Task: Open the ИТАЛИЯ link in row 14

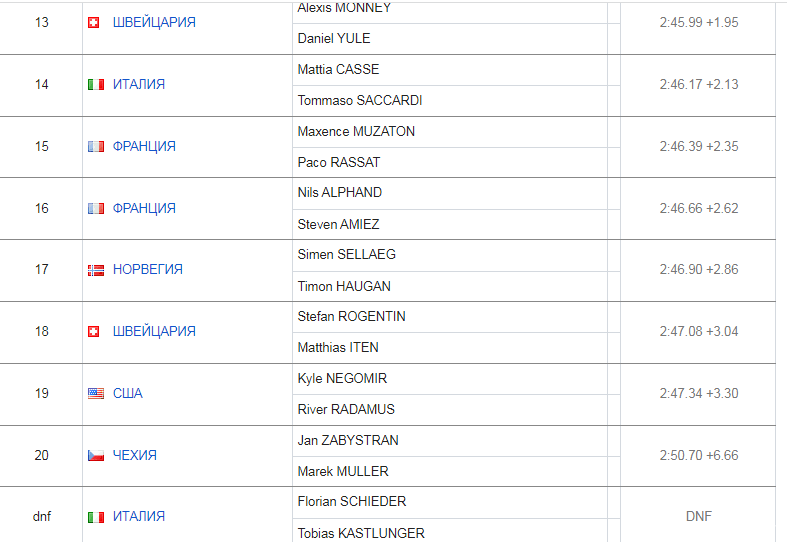Action: pos(139,84)
